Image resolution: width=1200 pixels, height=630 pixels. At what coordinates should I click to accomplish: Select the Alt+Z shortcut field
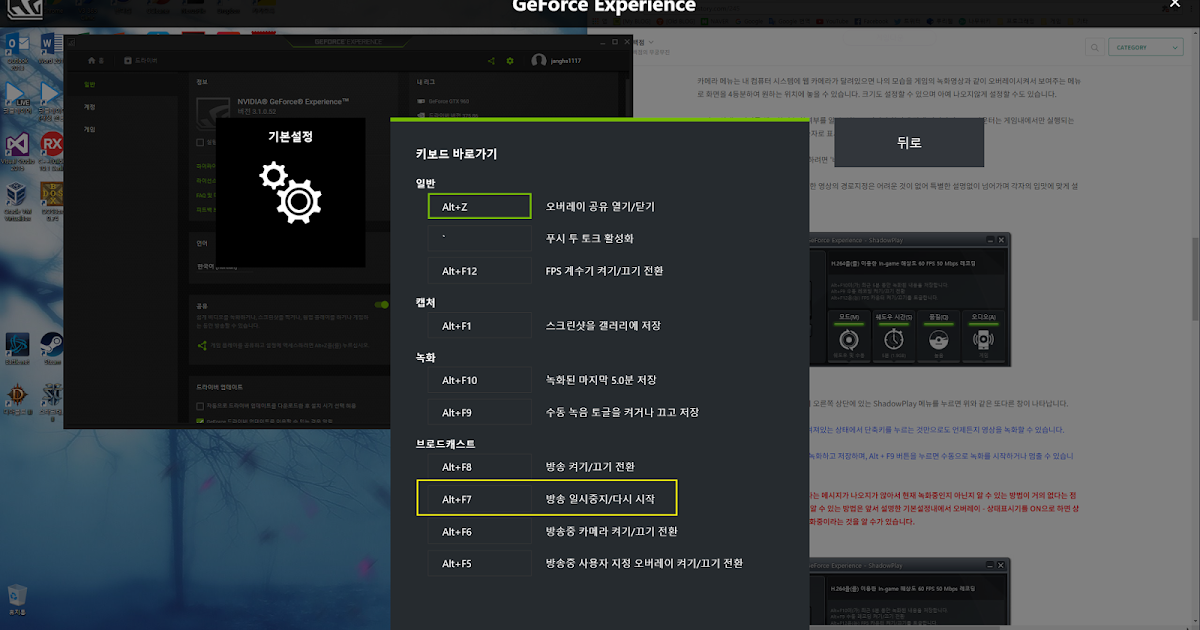tap(479, 206)
